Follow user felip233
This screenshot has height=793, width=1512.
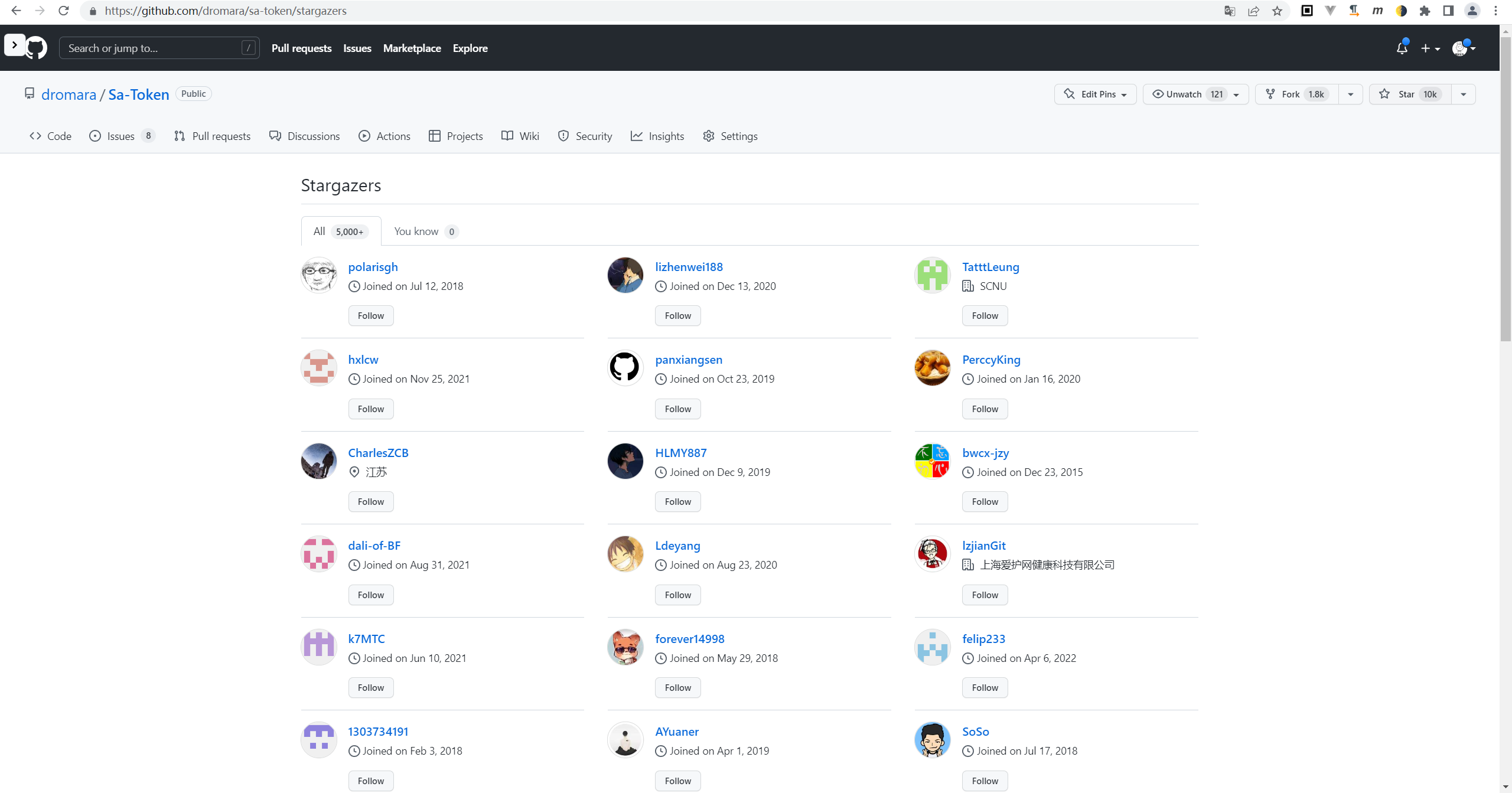pyautogui.click(x=985, y=688)
